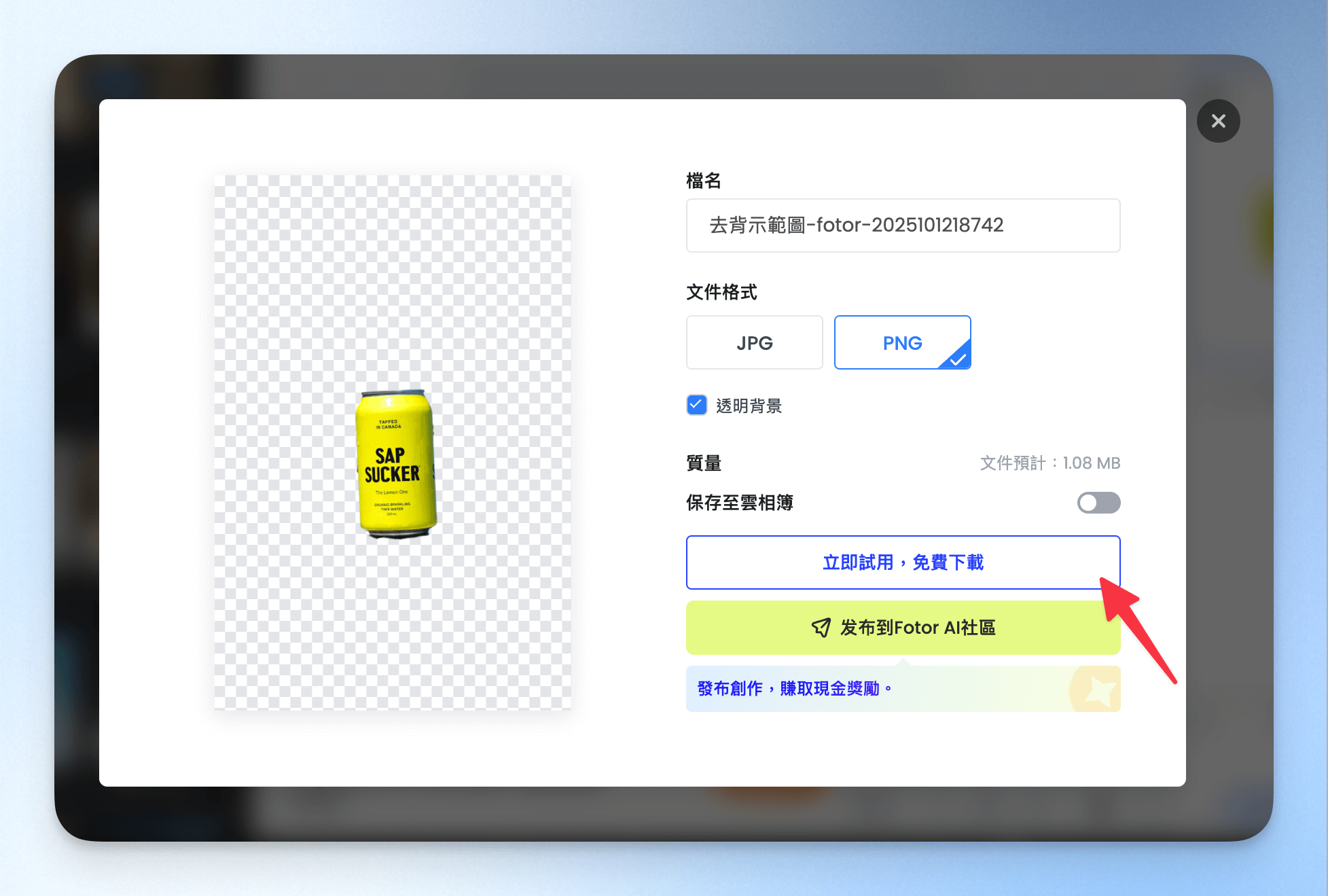Click the yellow Sap Sucker can preview
Image resolution: width=1328 pixels, height=896 pixels.
click(395, 464)
